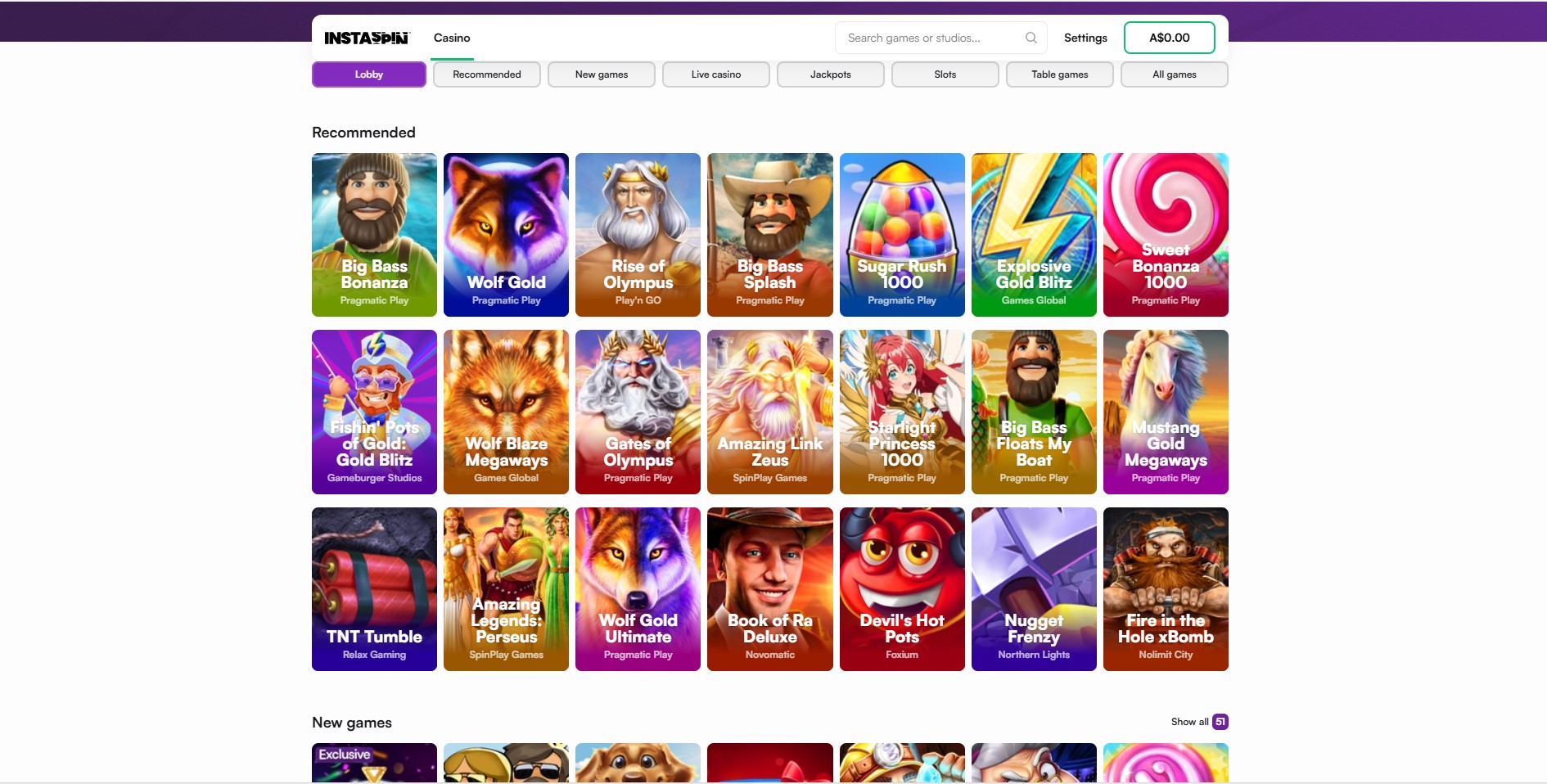Open the Wolf Gold Ultimate tile

pos(638,589)
